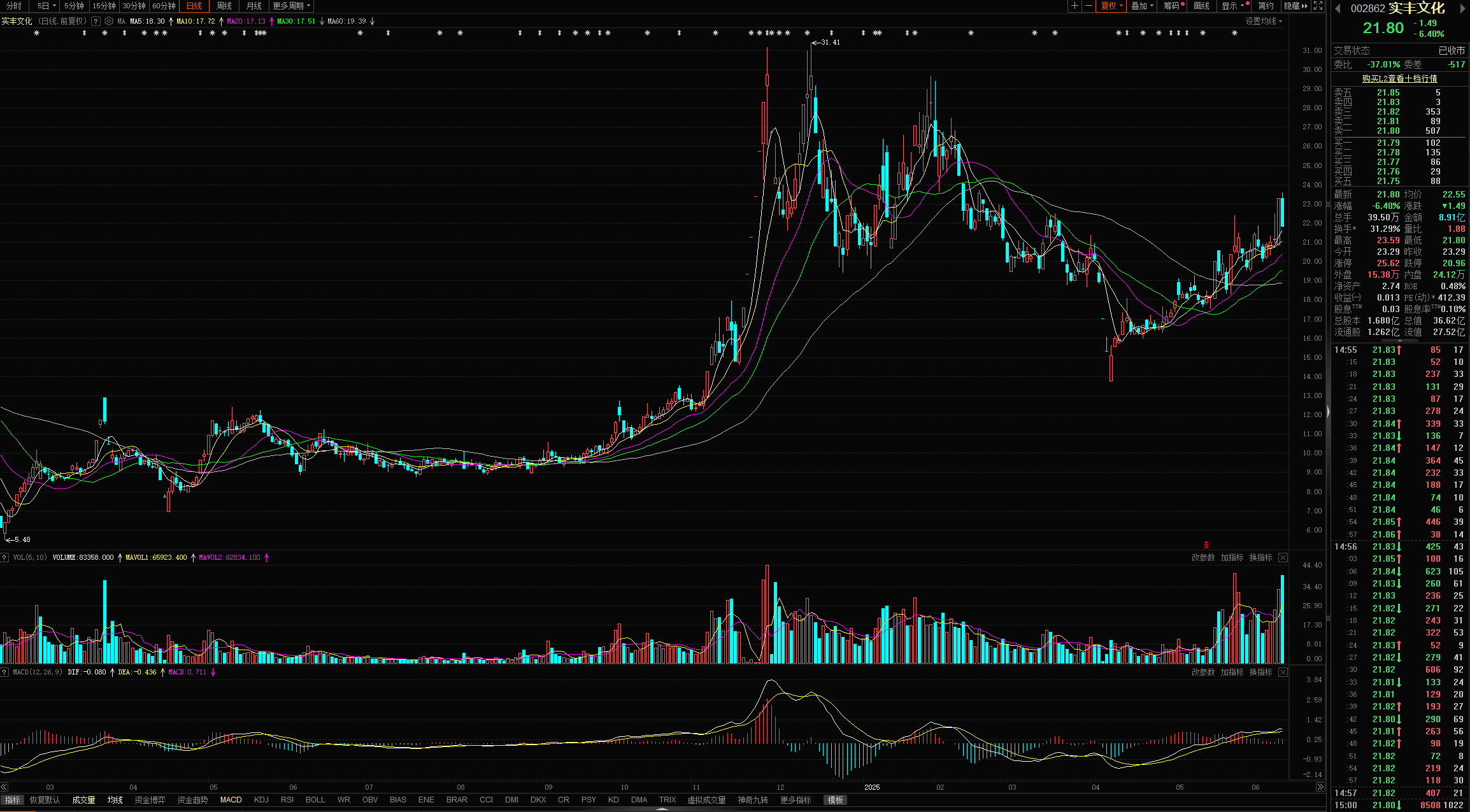
Task: Click 恢复默认 restore defaults button
Action: pos(45,800)
